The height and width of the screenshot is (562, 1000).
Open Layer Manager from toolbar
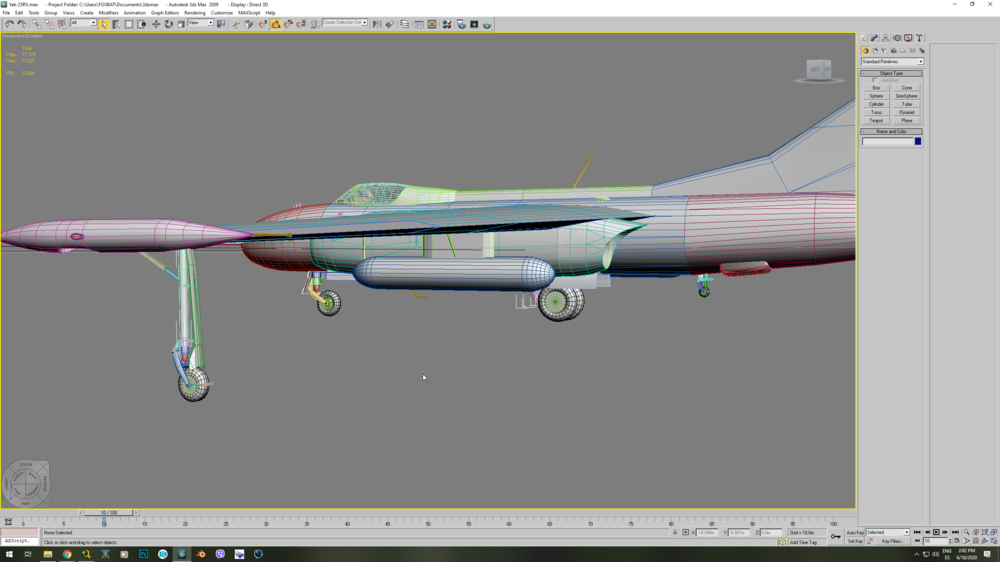tap(404, 24)
